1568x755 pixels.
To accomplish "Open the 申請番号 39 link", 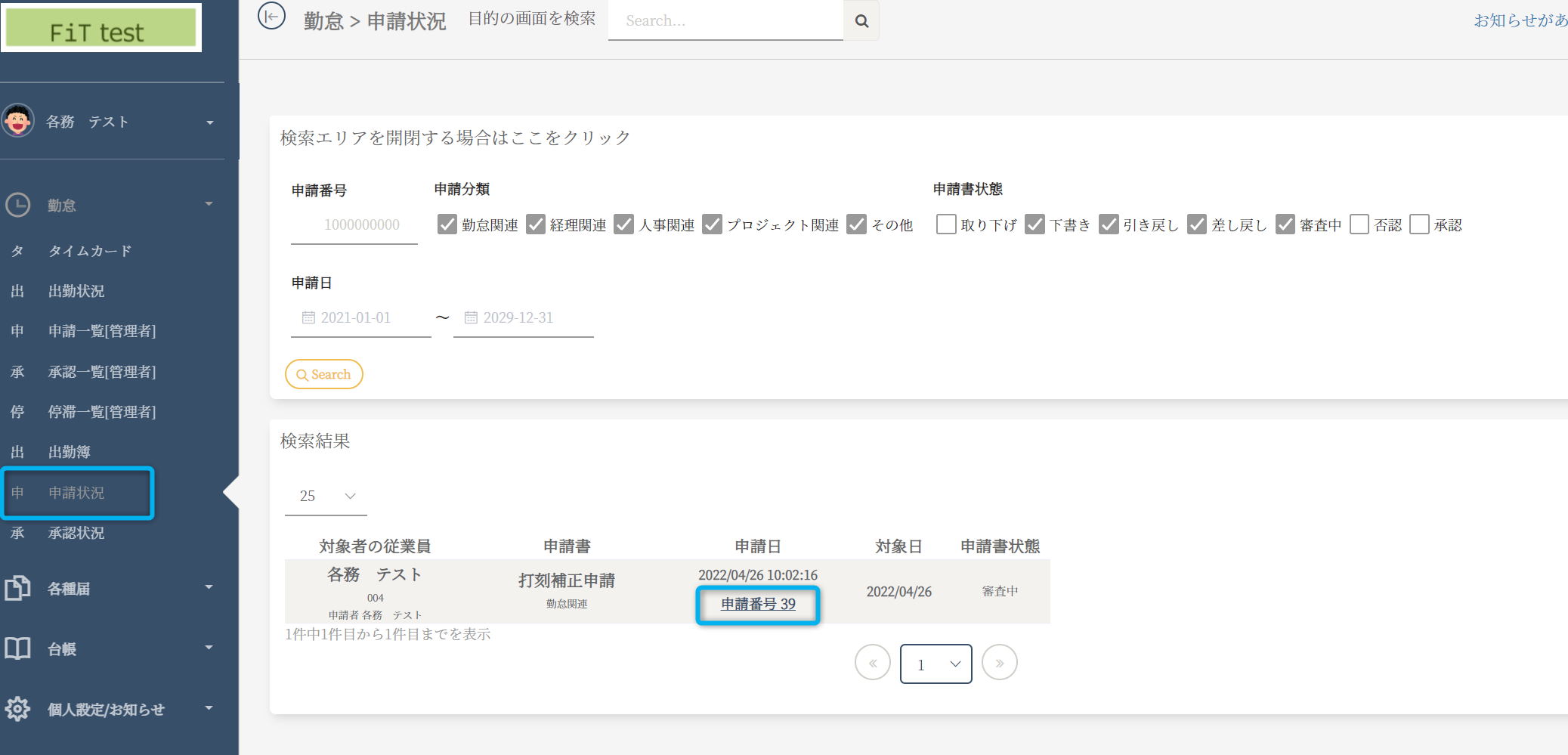I will coord(758,605).
